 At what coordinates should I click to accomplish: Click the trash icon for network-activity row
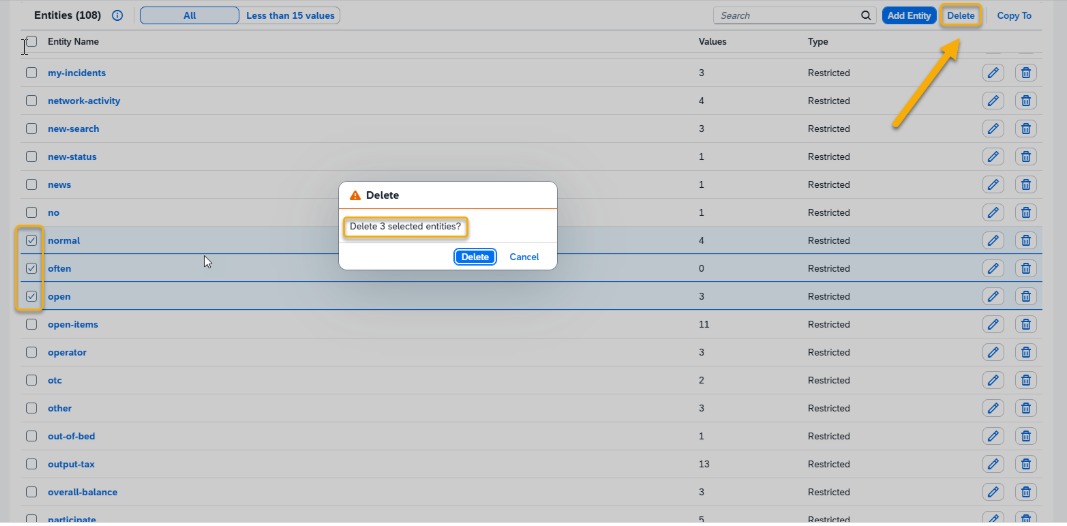pos(1026,101)
